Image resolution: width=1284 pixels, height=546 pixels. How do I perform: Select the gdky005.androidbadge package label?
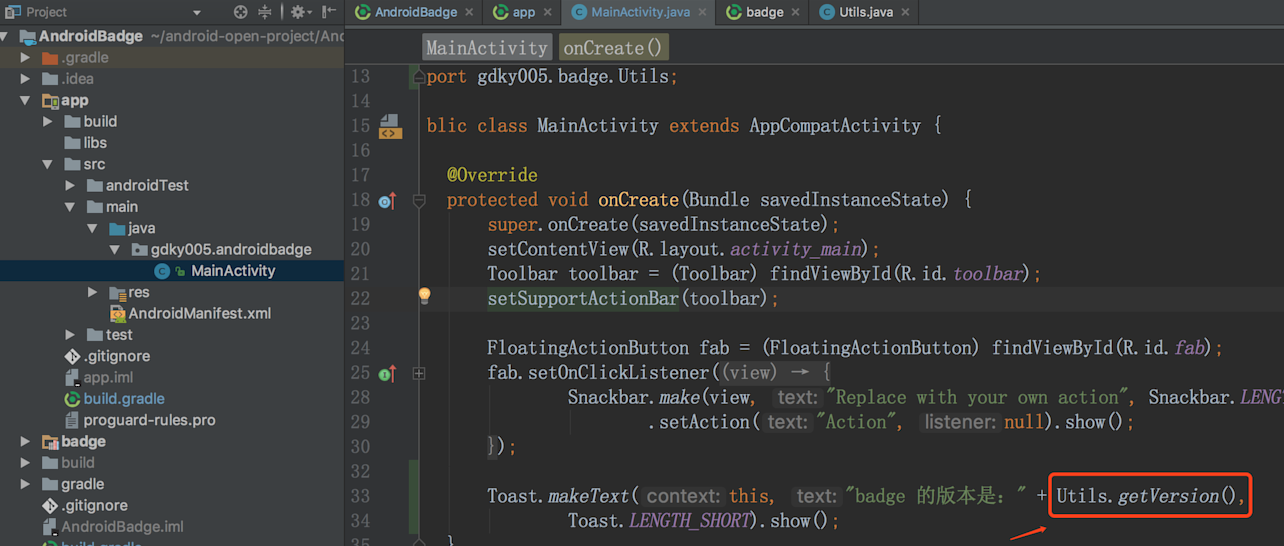(x=231, y=250)
